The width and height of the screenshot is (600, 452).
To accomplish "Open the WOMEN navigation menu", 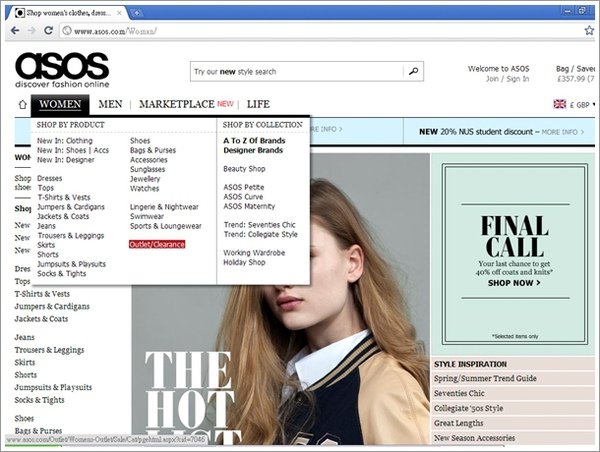I will point(60,104).
